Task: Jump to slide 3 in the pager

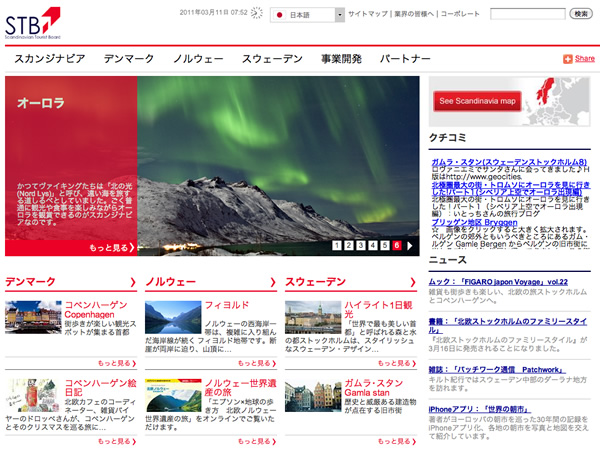Action: pos(361,245)
